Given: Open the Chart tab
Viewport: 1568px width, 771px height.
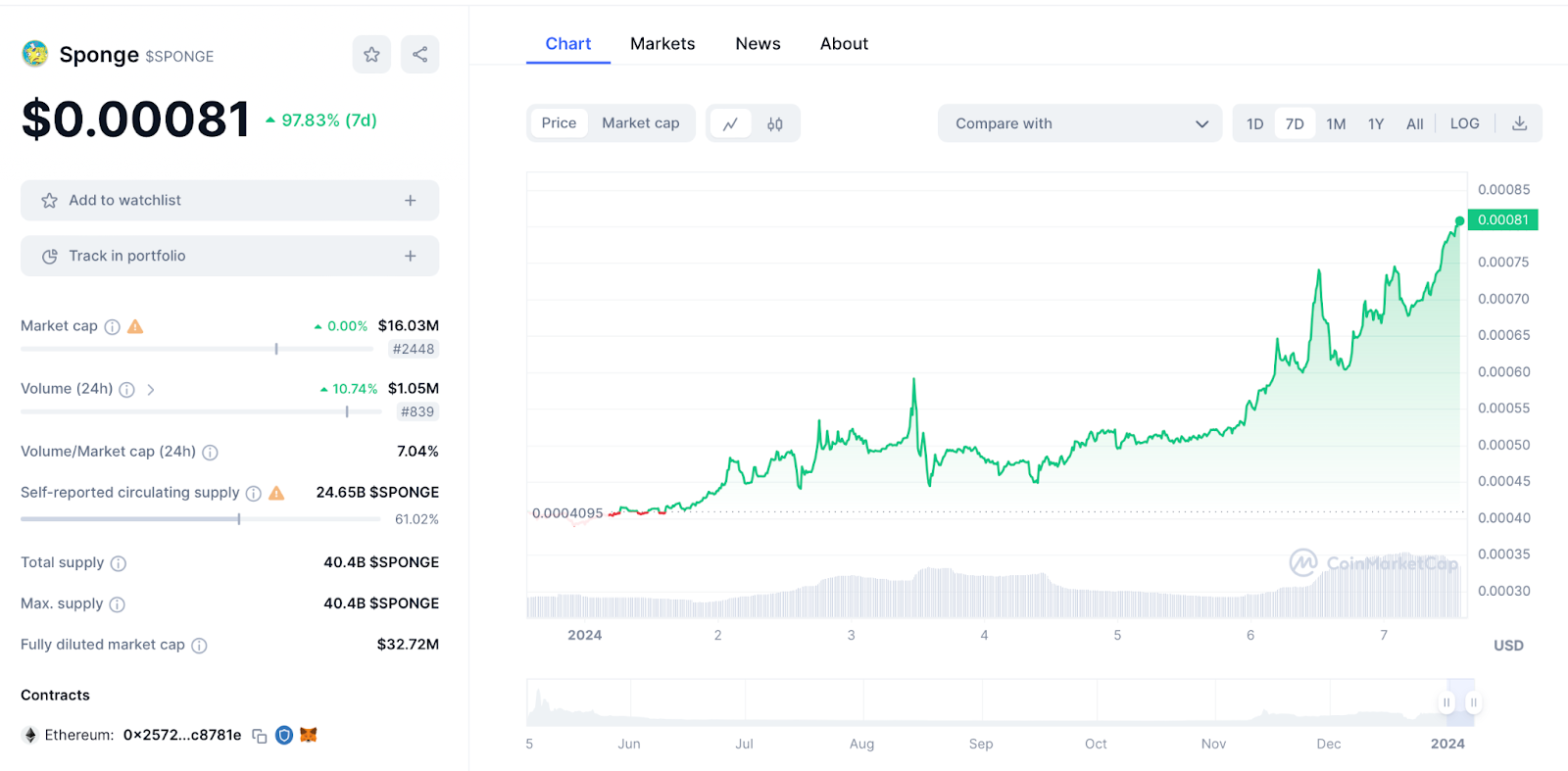Looking at the screenshot, I should coord(568,44).
